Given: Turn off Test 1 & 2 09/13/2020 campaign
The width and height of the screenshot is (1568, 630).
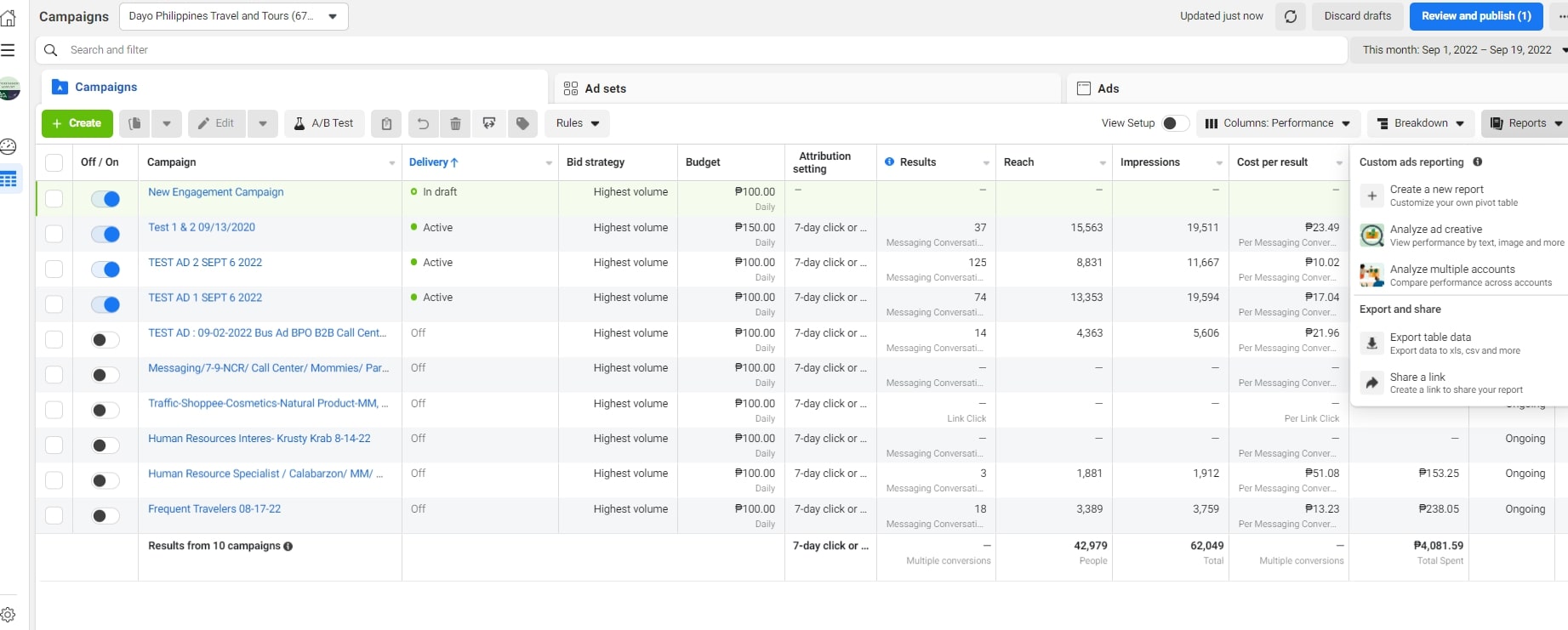Looking at the screenshot, I should (x=105, y=234).
